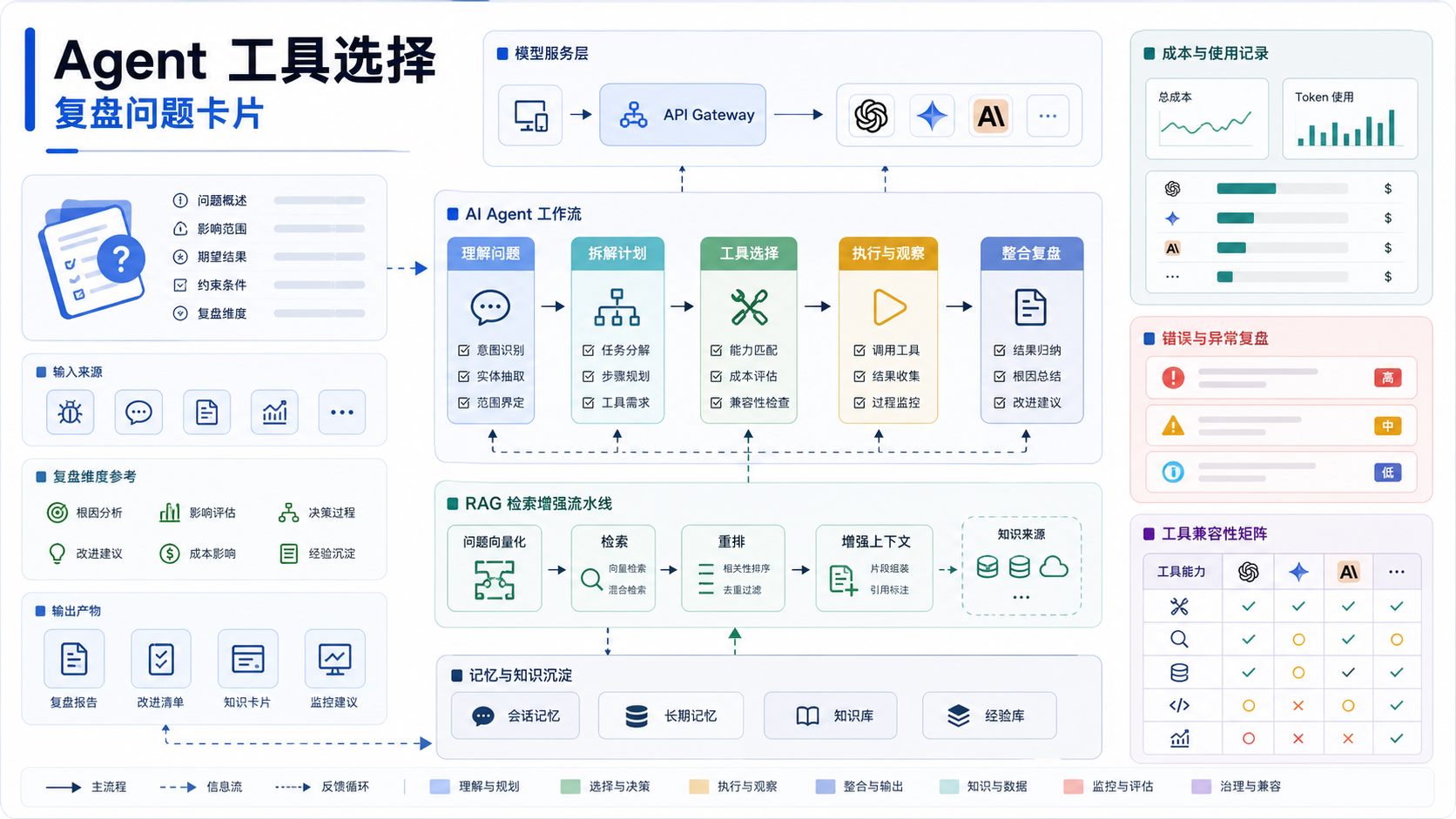The height and width of the screenshot is (819, 1456).
Task: Click the 增强上下文 card
Action: pos(875,567)
